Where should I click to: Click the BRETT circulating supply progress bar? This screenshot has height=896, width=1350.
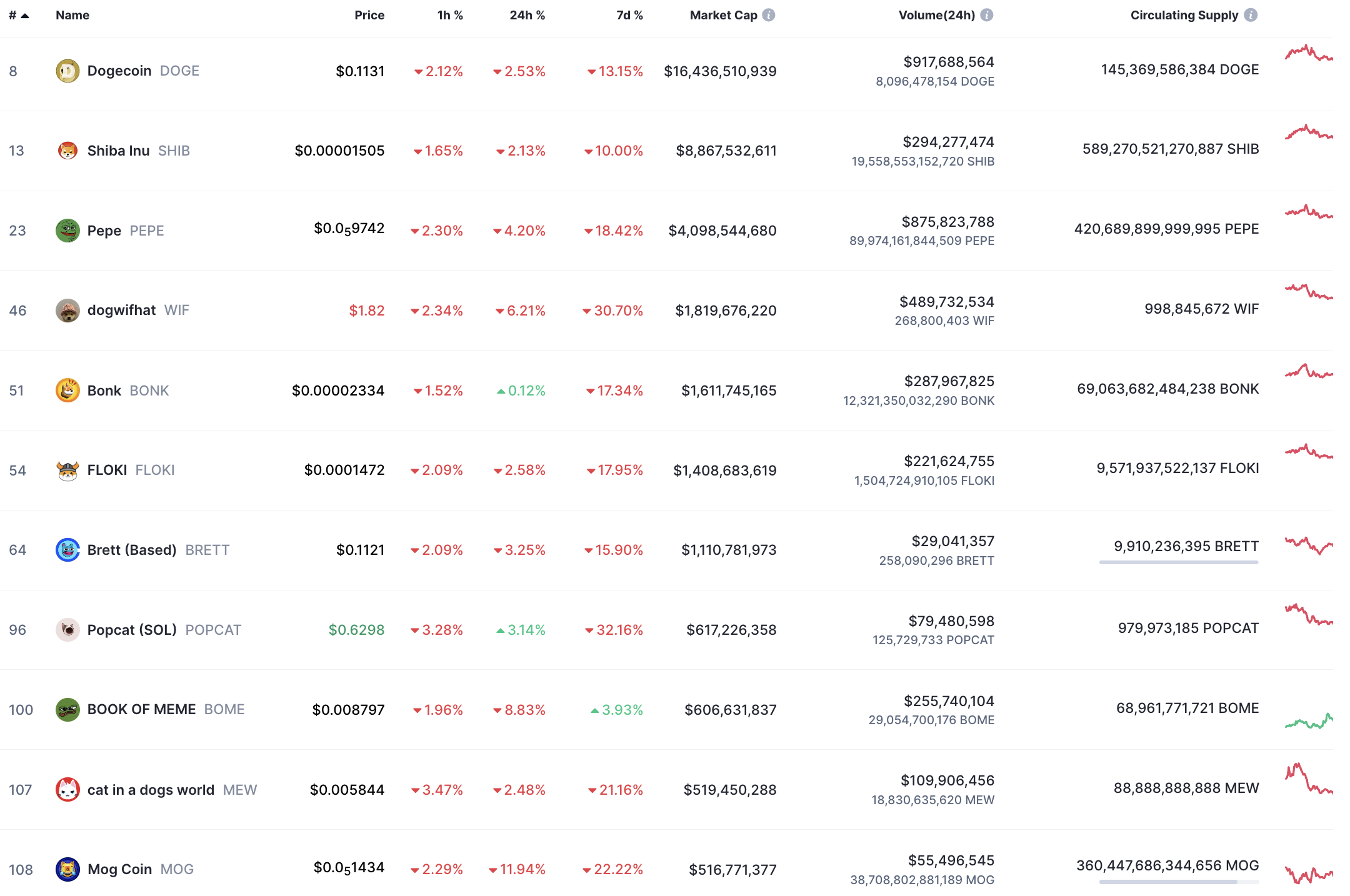[x=1179, y=562]
